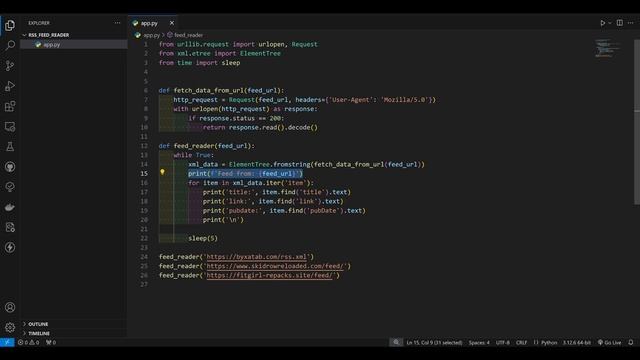Click the CRLF end-of-line selector

tap(521, 342)
